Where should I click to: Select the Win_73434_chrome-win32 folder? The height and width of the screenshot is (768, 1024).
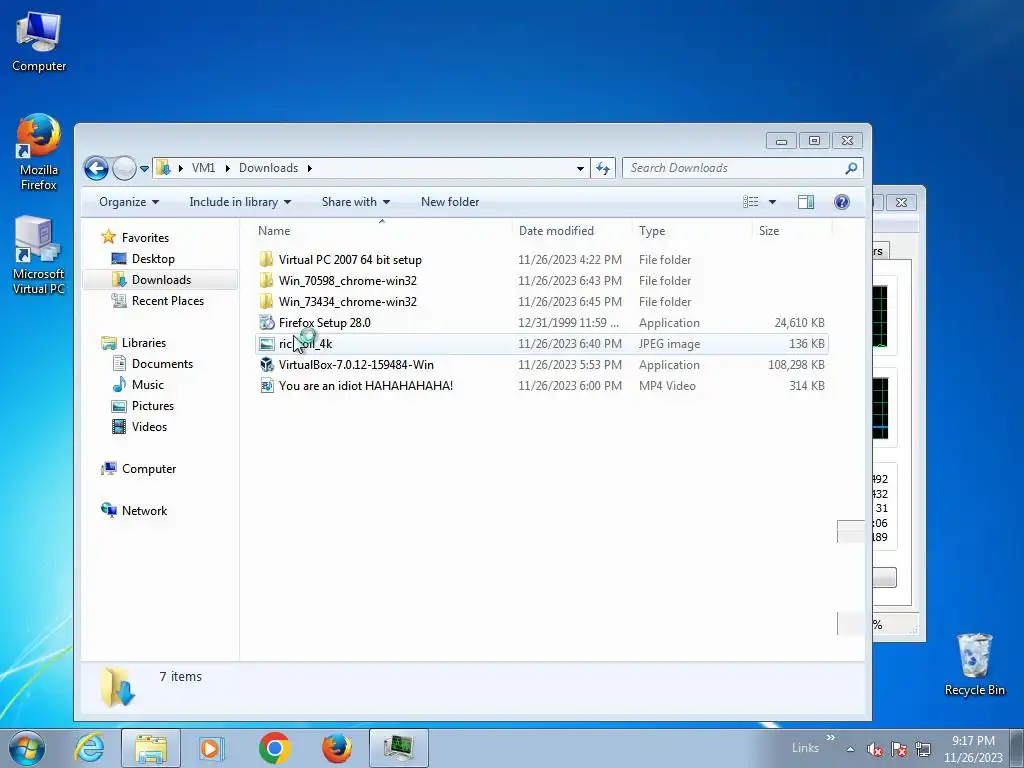click(347, 302)
